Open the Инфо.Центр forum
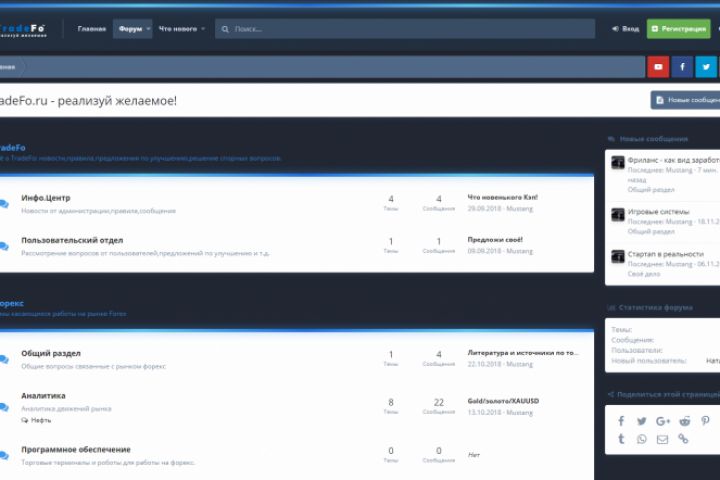This screenshot has width=720, height=480. [x=45, y=198]
